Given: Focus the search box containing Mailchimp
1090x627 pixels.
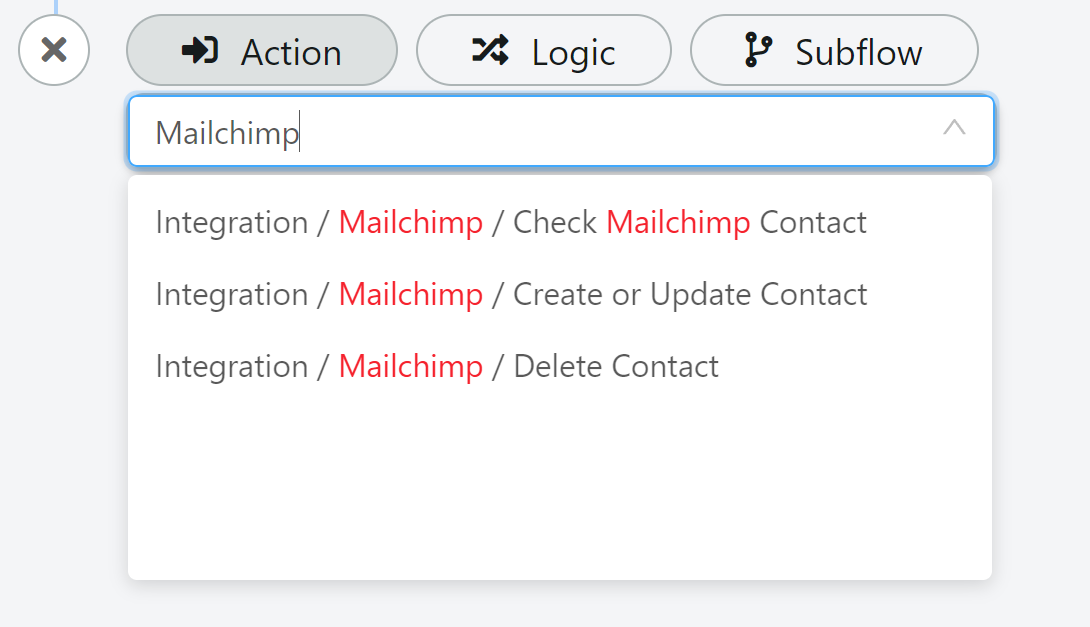Looking at the screenshot, I should point(561,131).
